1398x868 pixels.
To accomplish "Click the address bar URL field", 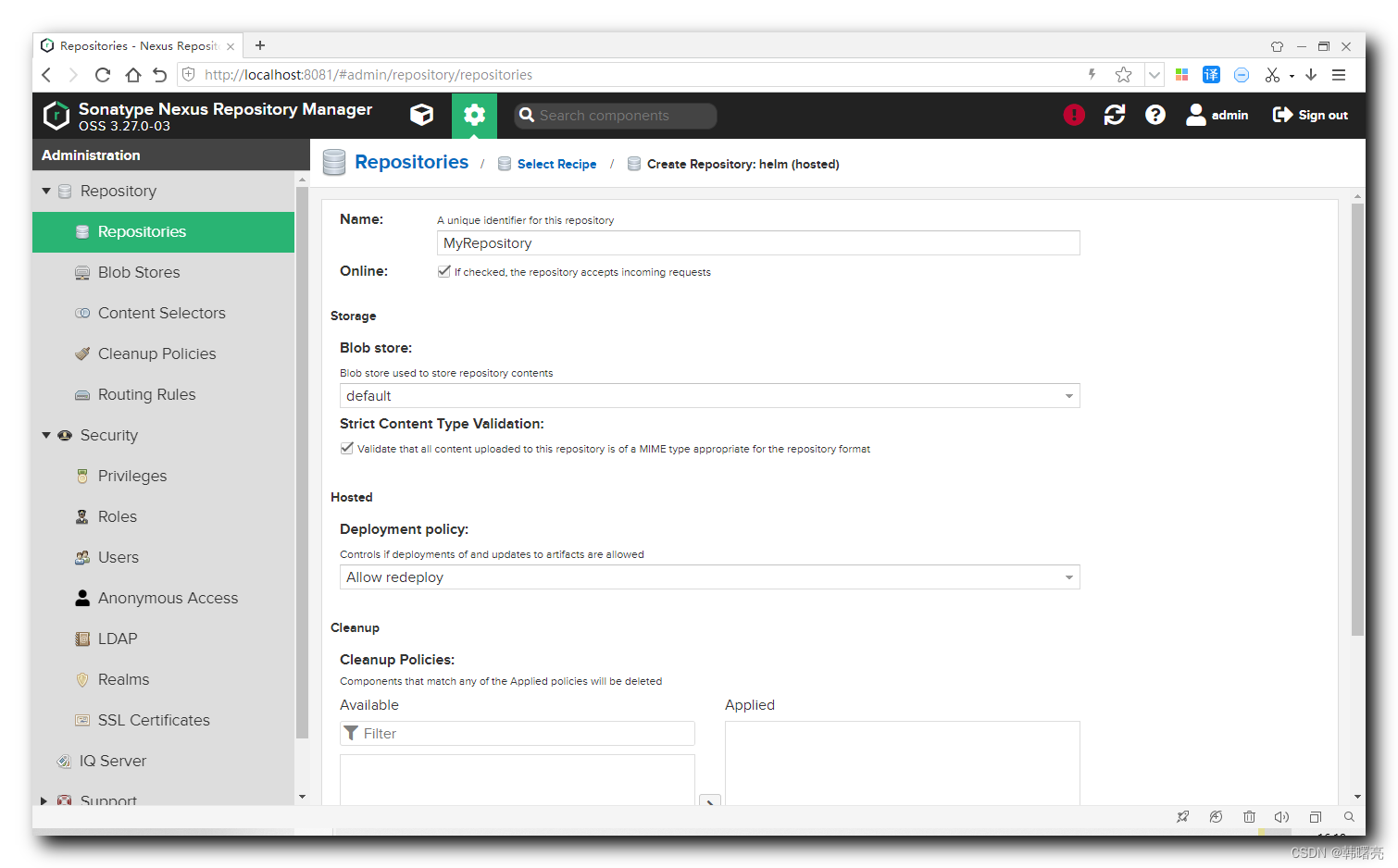I will 639,75.
